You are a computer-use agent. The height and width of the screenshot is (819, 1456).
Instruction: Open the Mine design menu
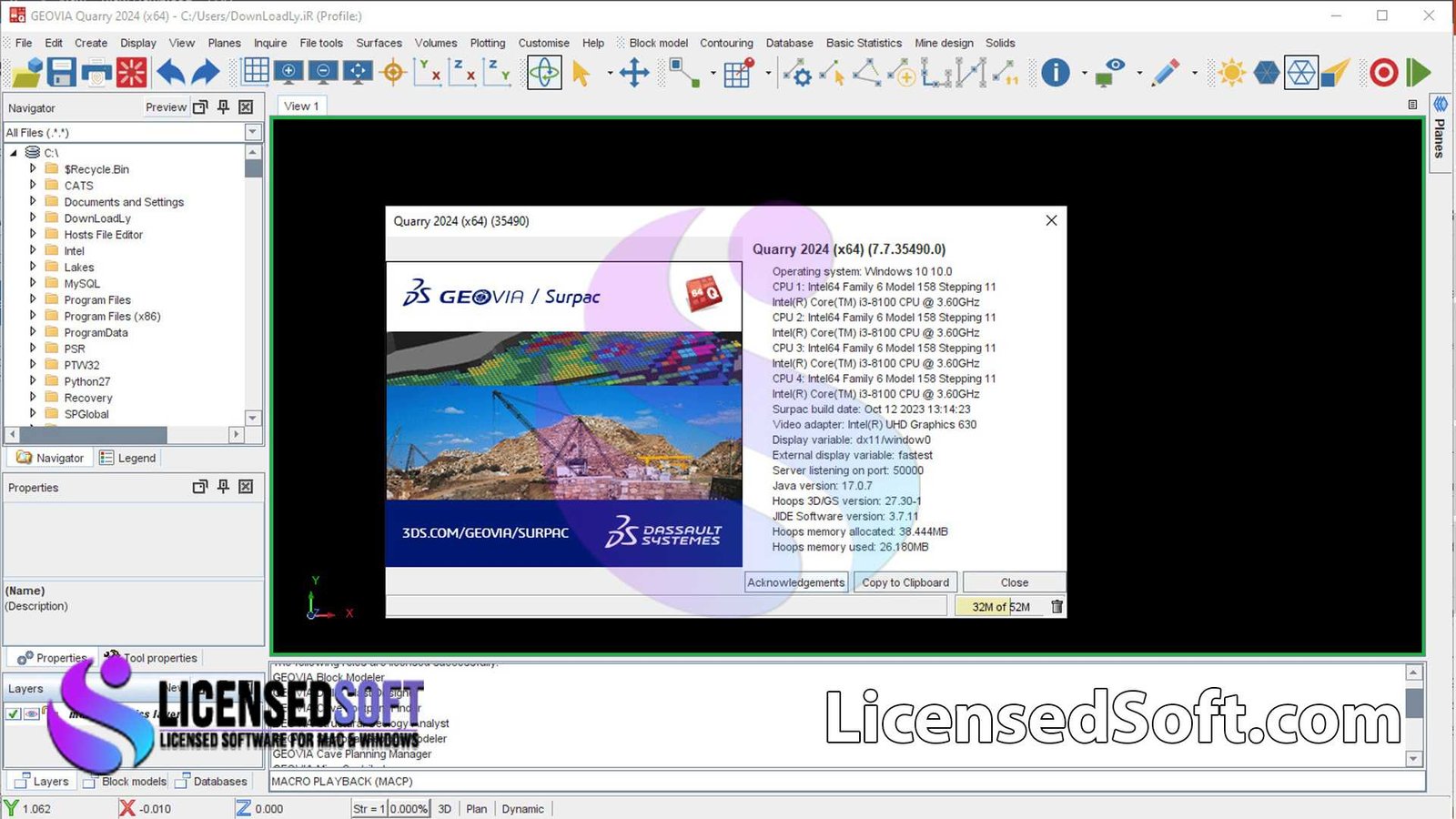pos(944,43)
